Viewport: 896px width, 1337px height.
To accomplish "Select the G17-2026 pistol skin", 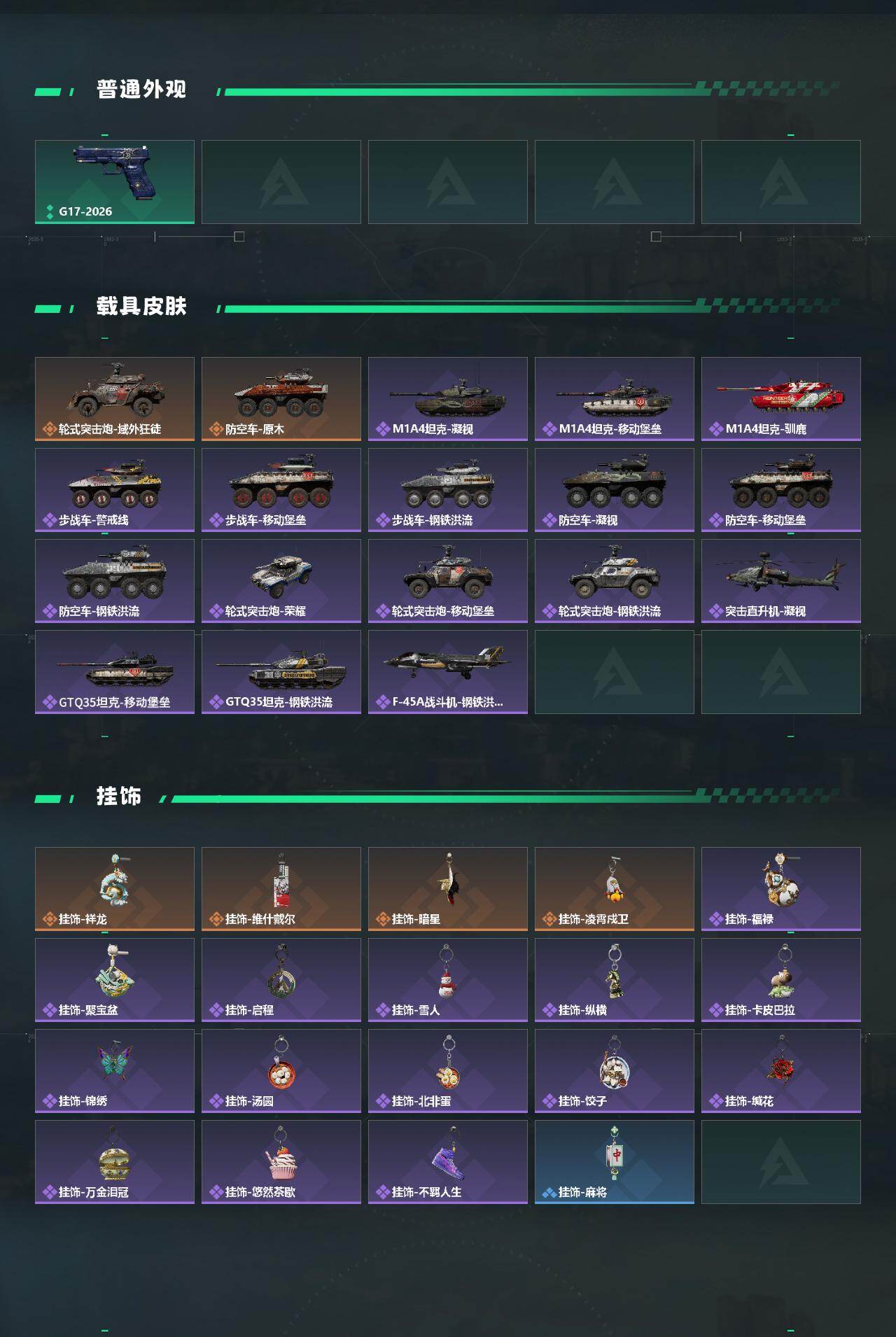I will pyautogui.click(x=115, y=182).
